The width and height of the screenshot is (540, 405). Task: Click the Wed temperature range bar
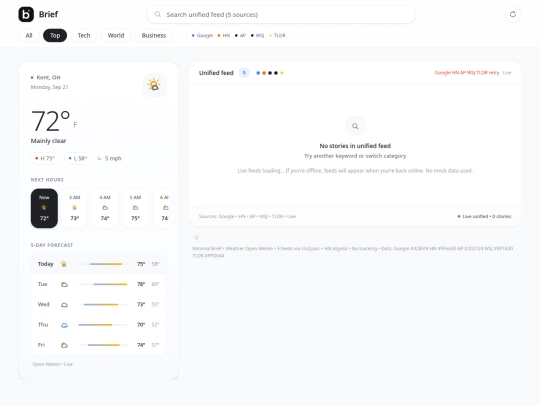pos(103,304)
